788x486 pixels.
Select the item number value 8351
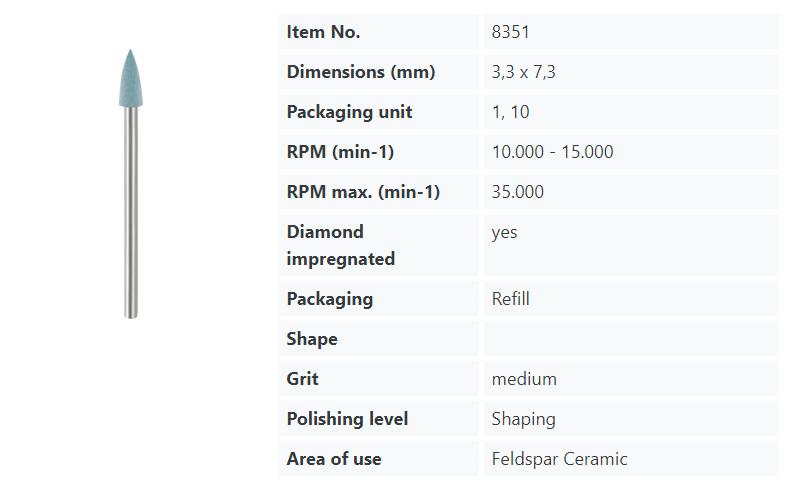pos(510,32)
